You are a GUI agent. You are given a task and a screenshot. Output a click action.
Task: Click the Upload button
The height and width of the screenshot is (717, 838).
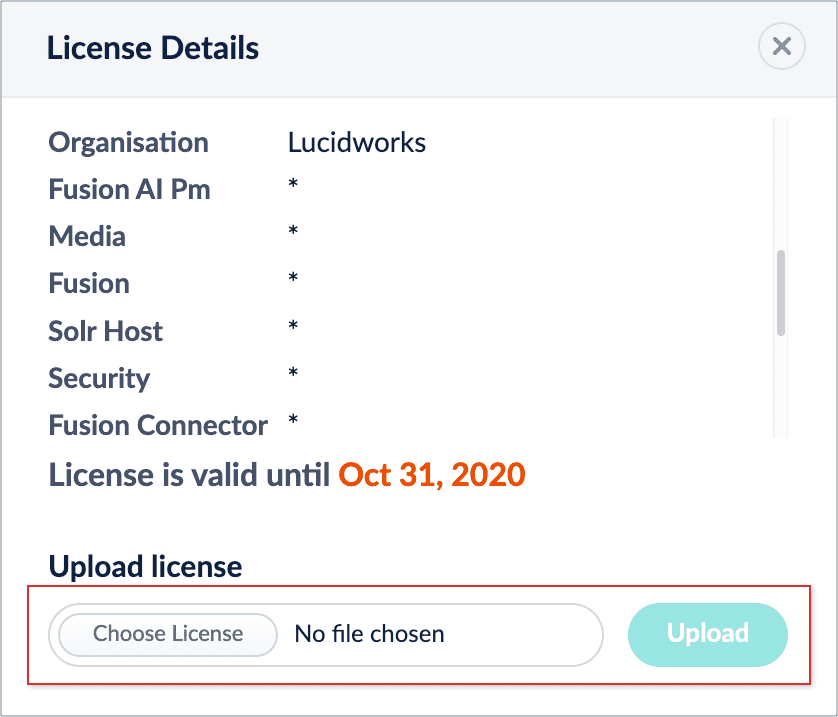tap(708, 634)
